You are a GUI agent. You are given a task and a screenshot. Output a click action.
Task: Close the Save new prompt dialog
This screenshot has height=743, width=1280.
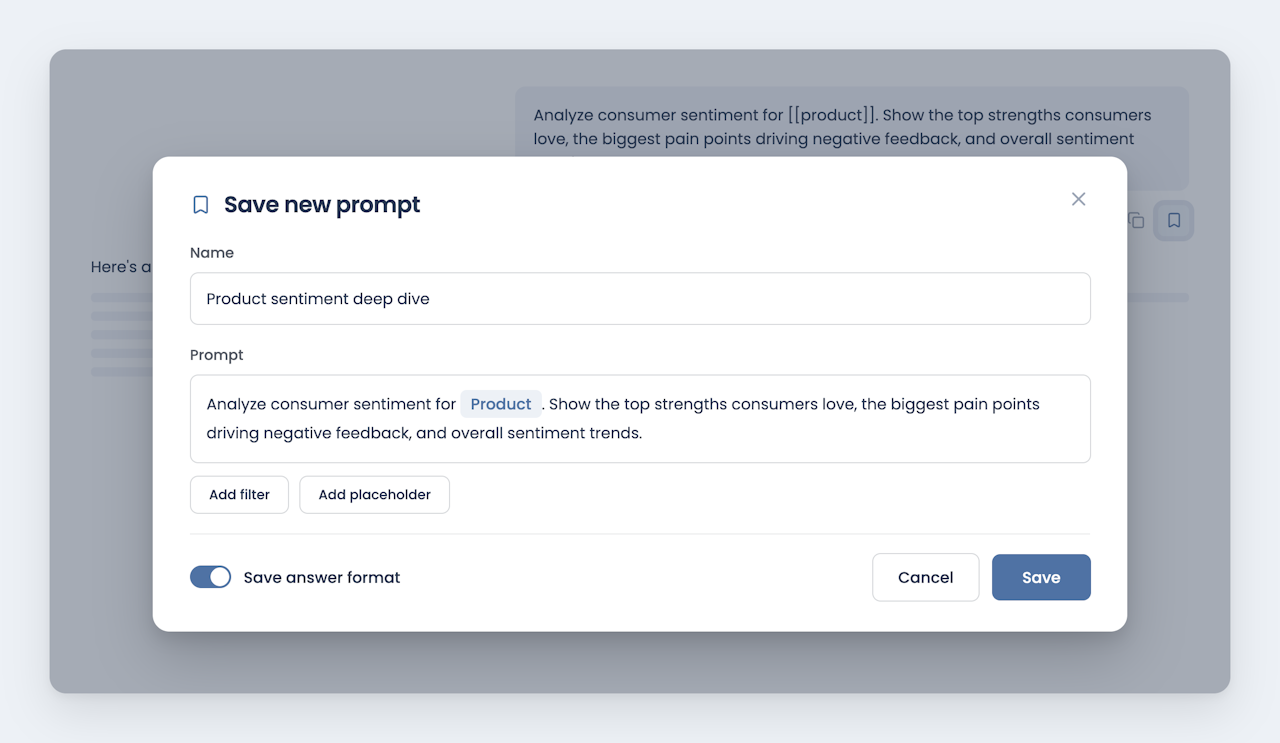[1078, 199]
